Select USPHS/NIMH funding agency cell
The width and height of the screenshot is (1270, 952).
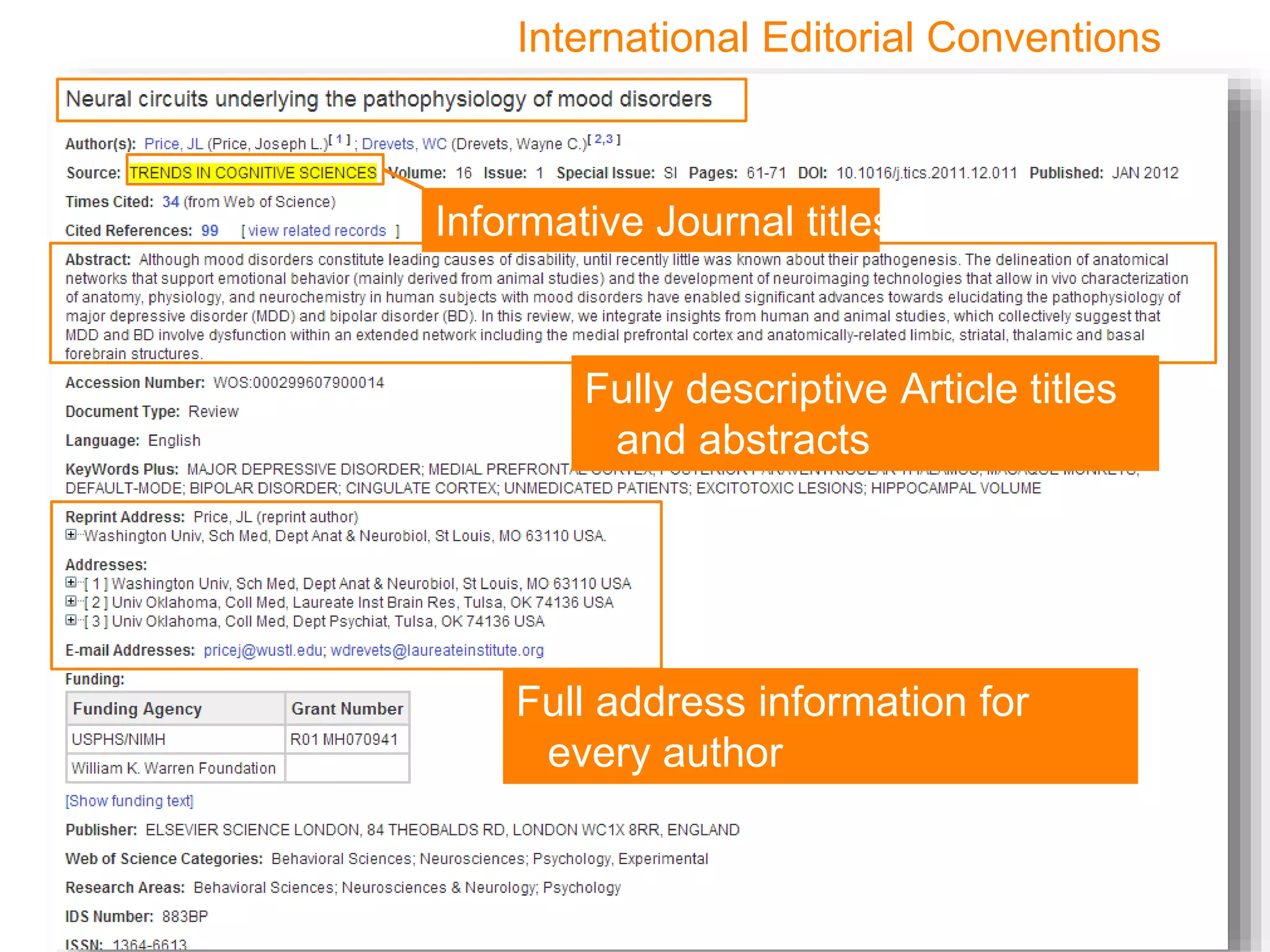[x=175, y=739]
